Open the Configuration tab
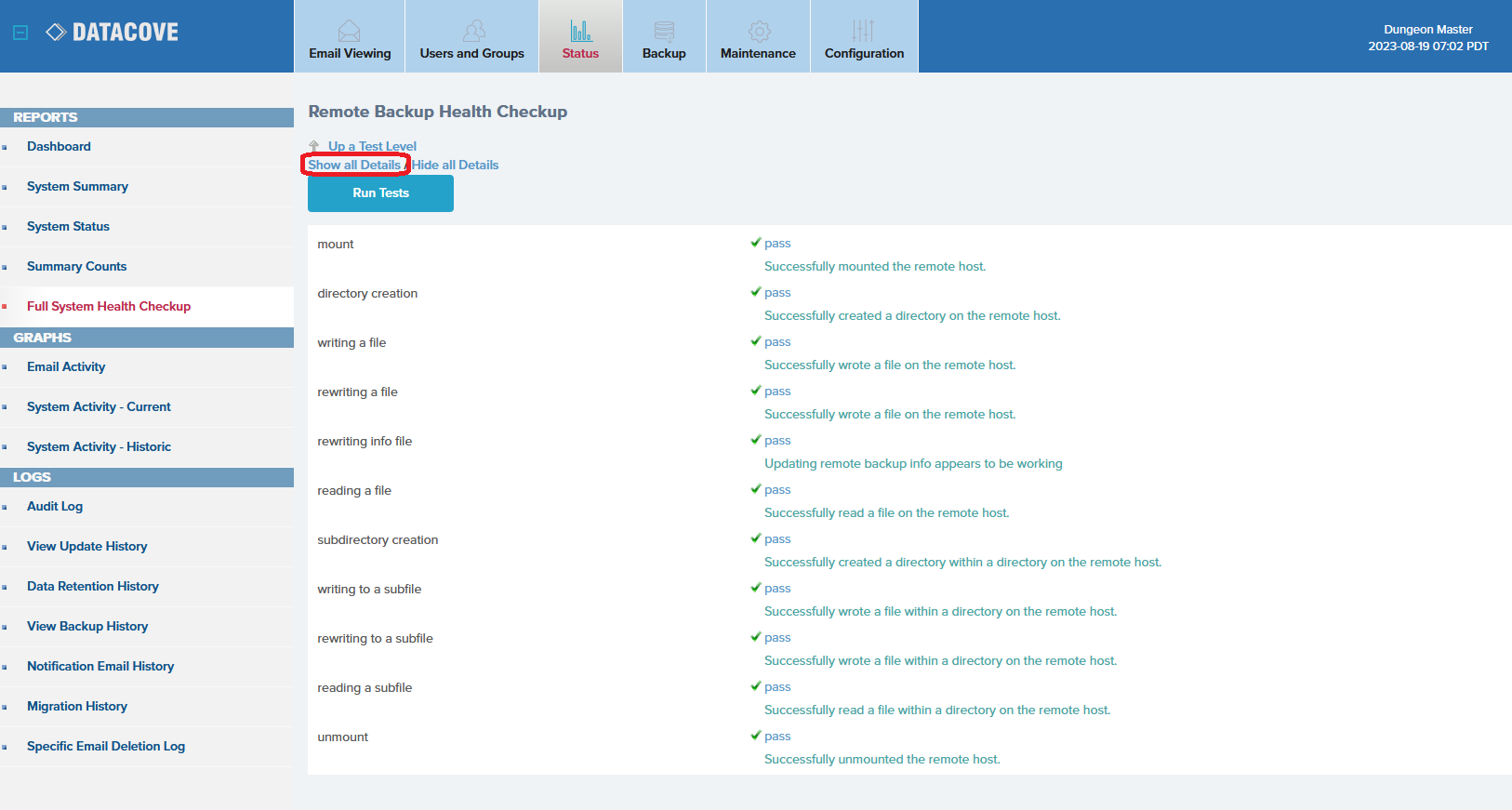The image size is (1512, 810). [864, 36]
